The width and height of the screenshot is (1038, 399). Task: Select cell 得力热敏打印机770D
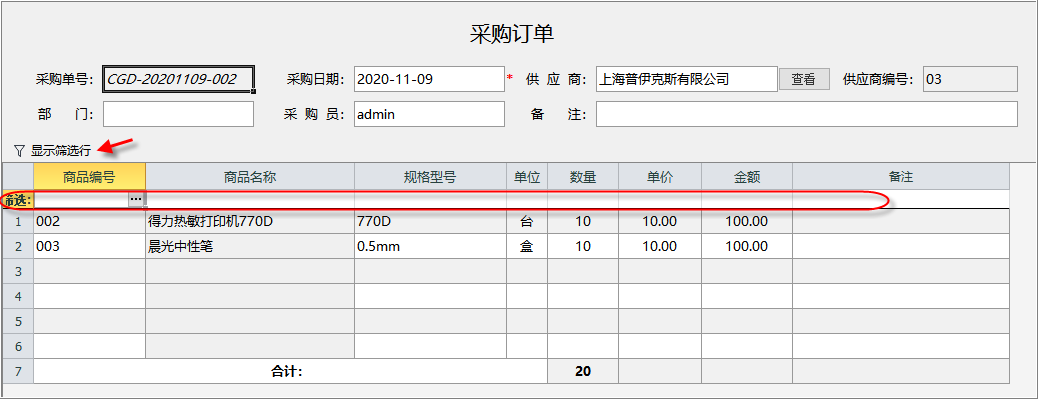(250, 221)
